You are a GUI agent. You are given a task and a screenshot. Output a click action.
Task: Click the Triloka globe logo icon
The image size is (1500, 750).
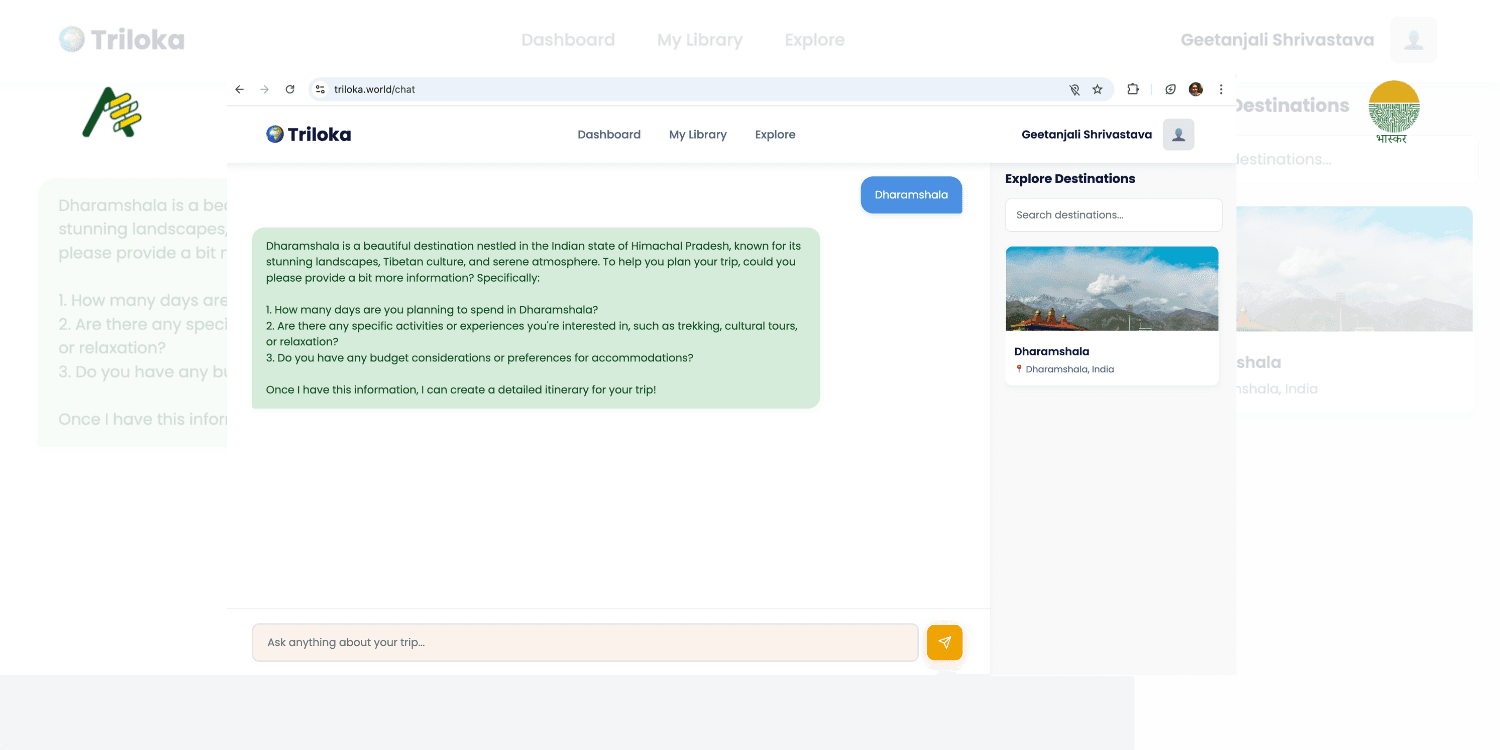[x=276, y=134]
